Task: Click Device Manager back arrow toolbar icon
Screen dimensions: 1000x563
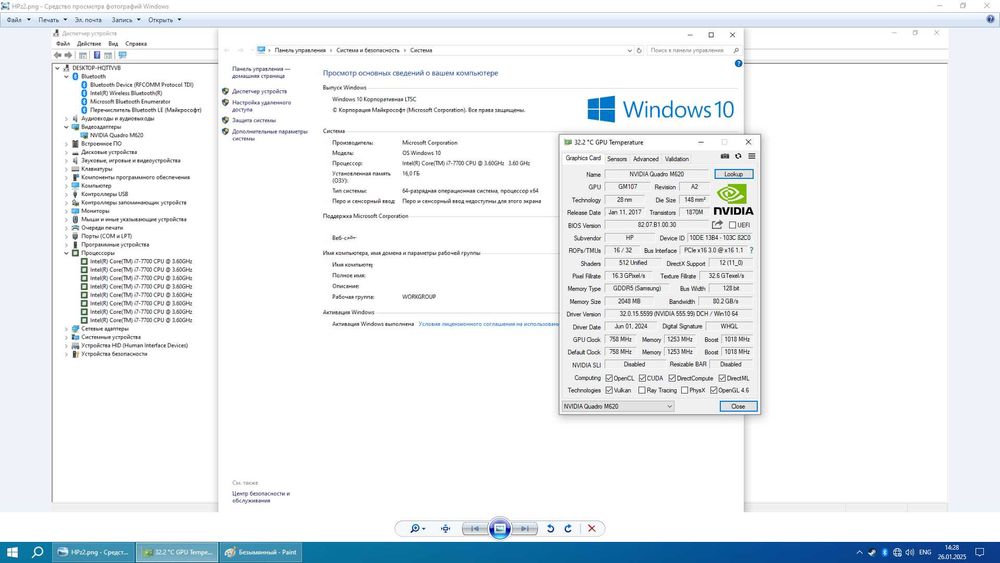Action: [x=58, y=55]
